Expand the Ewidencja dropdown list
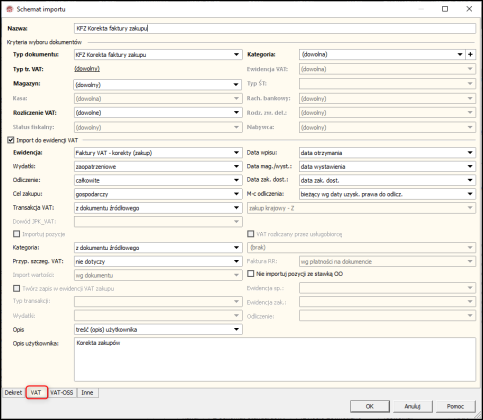 [x=158, y=153]
